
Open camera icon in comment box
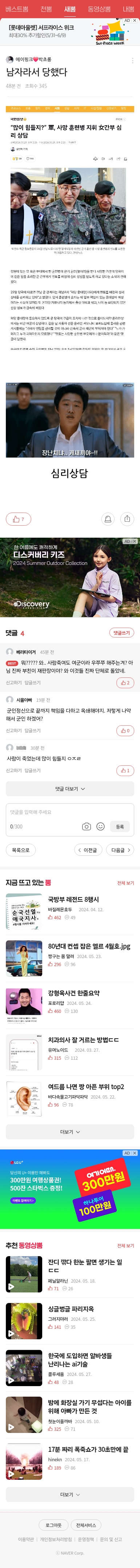point(87,826)
